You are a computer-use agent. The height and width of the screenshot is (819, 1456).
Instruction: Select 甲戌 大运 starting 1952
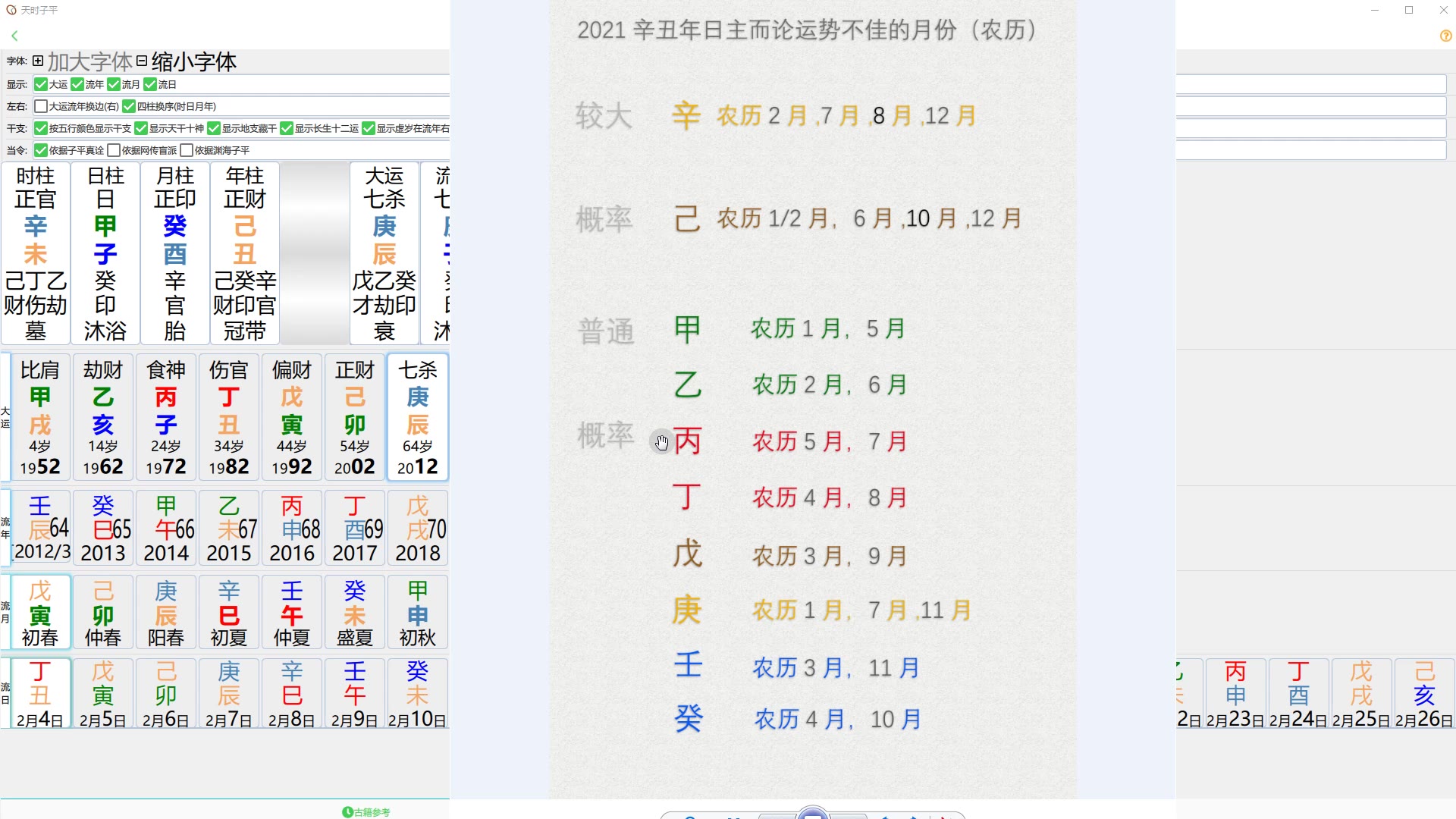(40, 417)
